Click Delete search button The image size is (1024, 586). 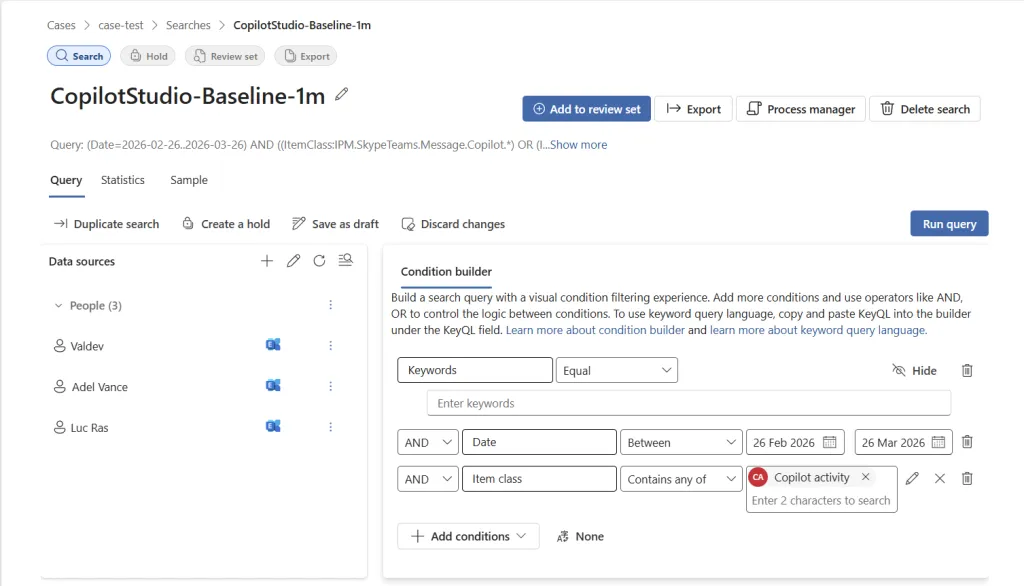pos(925,109)
